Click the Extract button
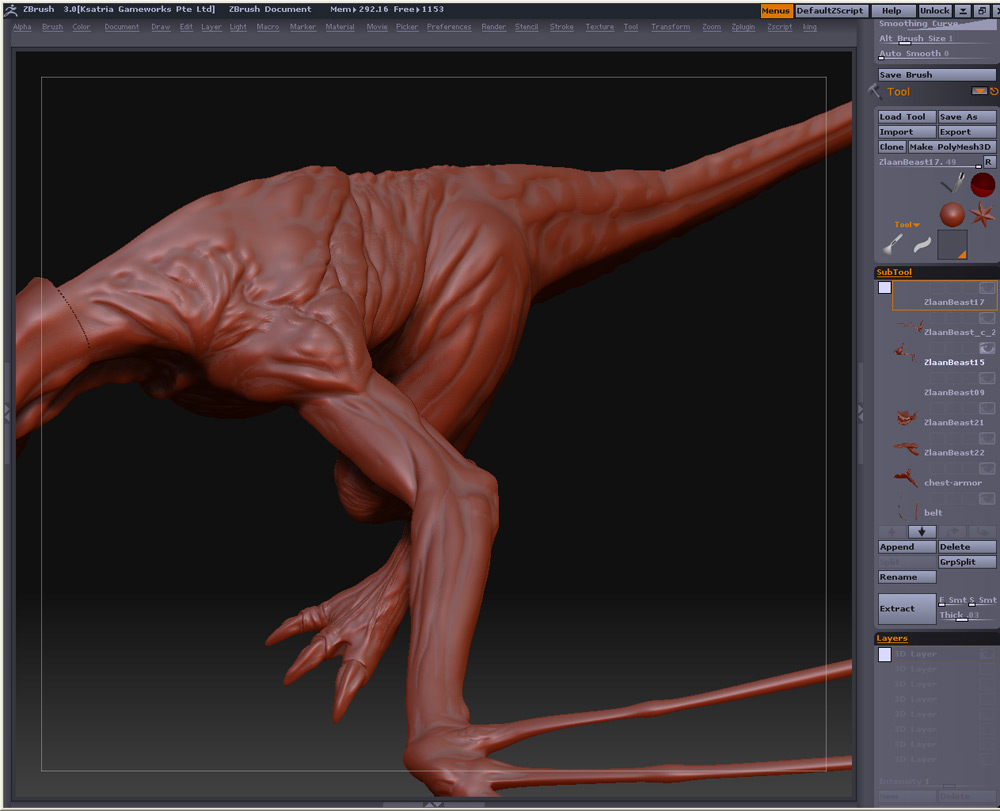Screen dimensions: 1000x811 [x=906, y=608]
